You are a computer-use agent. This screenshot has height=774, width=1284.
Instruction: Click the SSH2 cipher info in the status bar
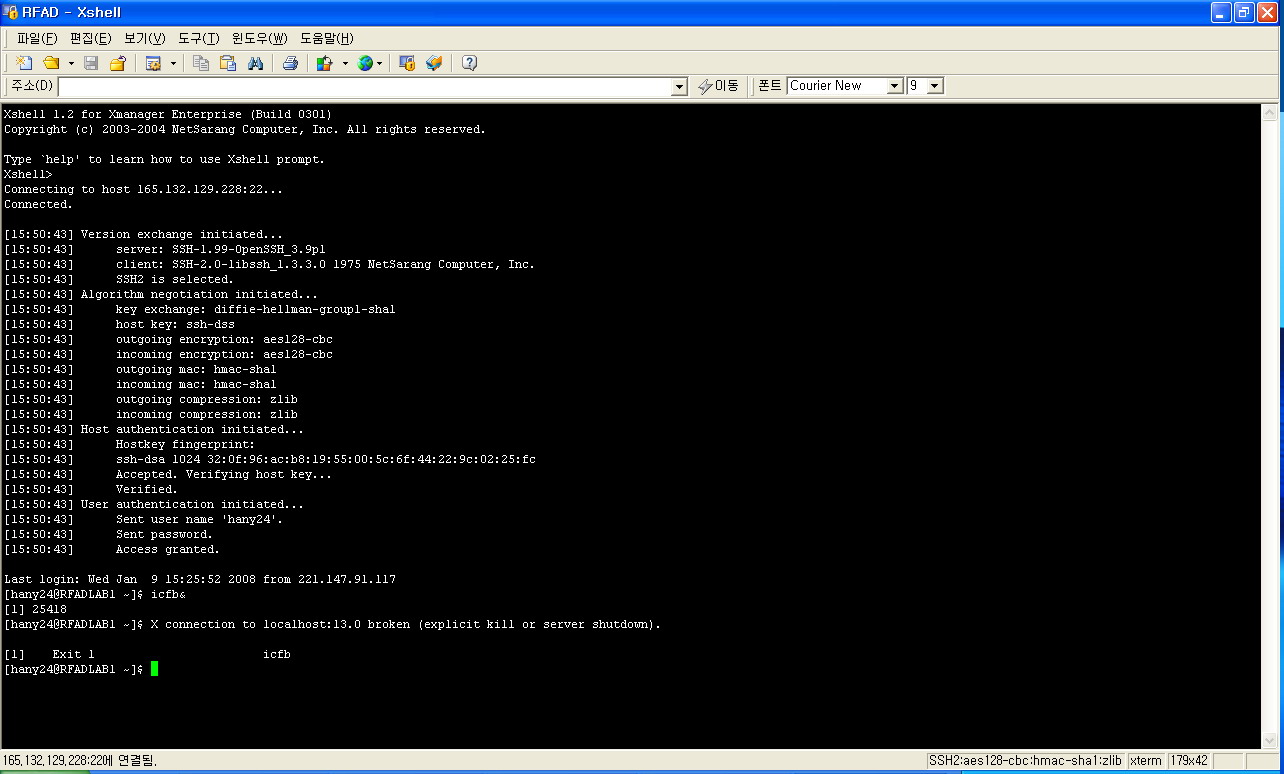[1025, 760]
